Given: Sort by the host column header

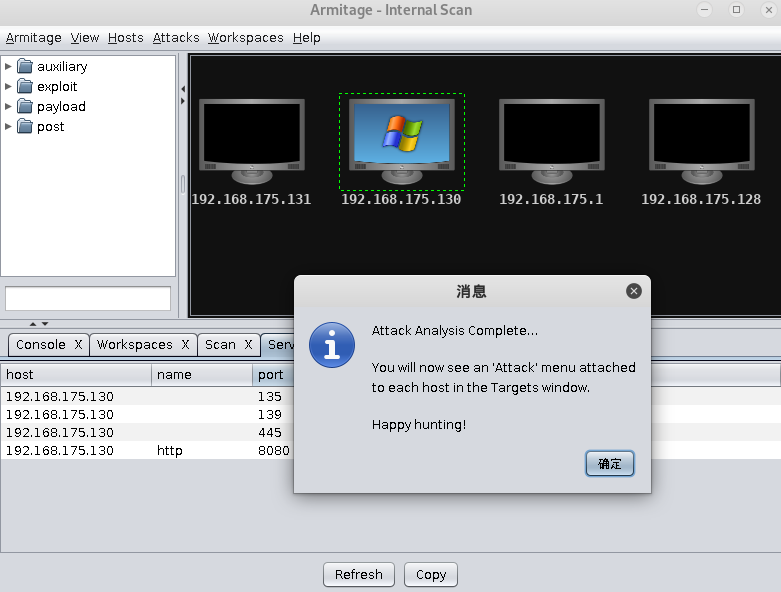Looking at the screenshot, I should (76, 375).
